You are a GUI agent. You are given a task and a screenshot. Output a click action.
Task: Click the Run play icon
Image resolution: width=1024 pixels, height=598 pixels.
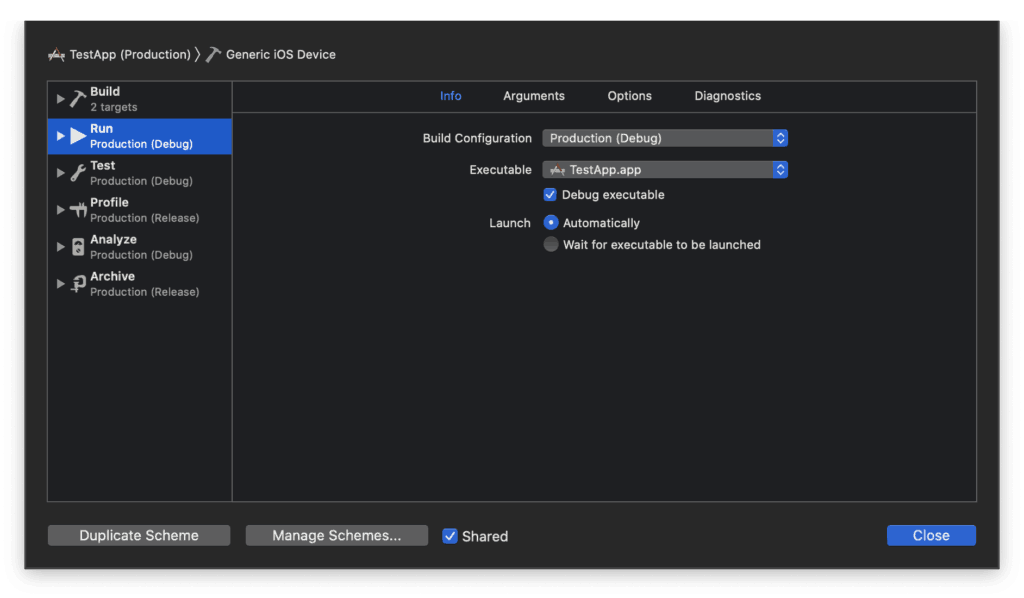tap(78, 136)
